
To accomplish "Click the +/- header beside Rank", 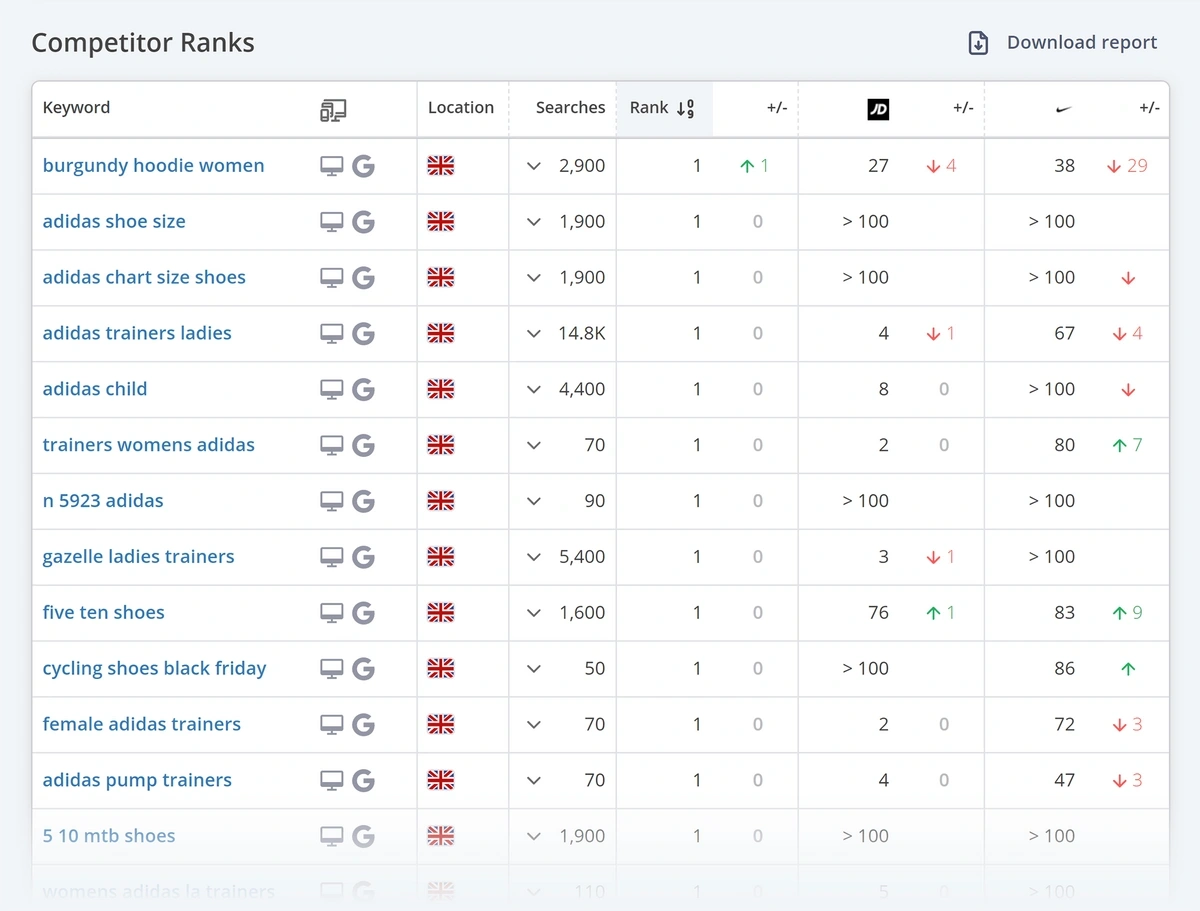I will coord(777,108).
